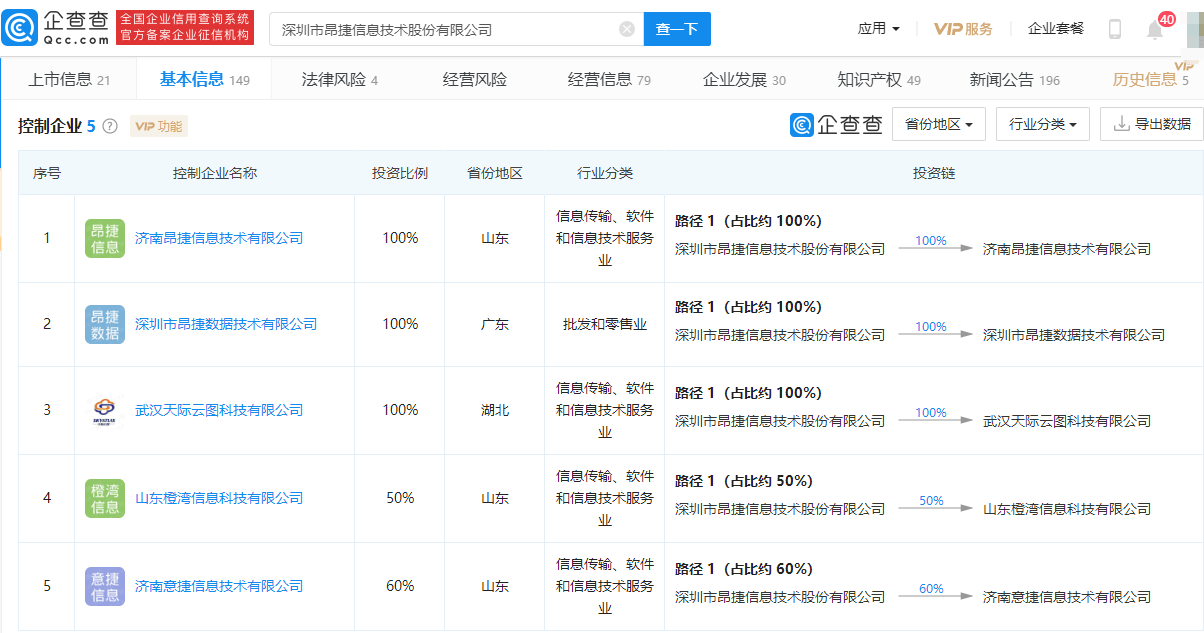Click the 意捷信息 purple company logo
The height and width of the screenshot is (633, 1204).
pyautogui.click(x=105, y=586)
